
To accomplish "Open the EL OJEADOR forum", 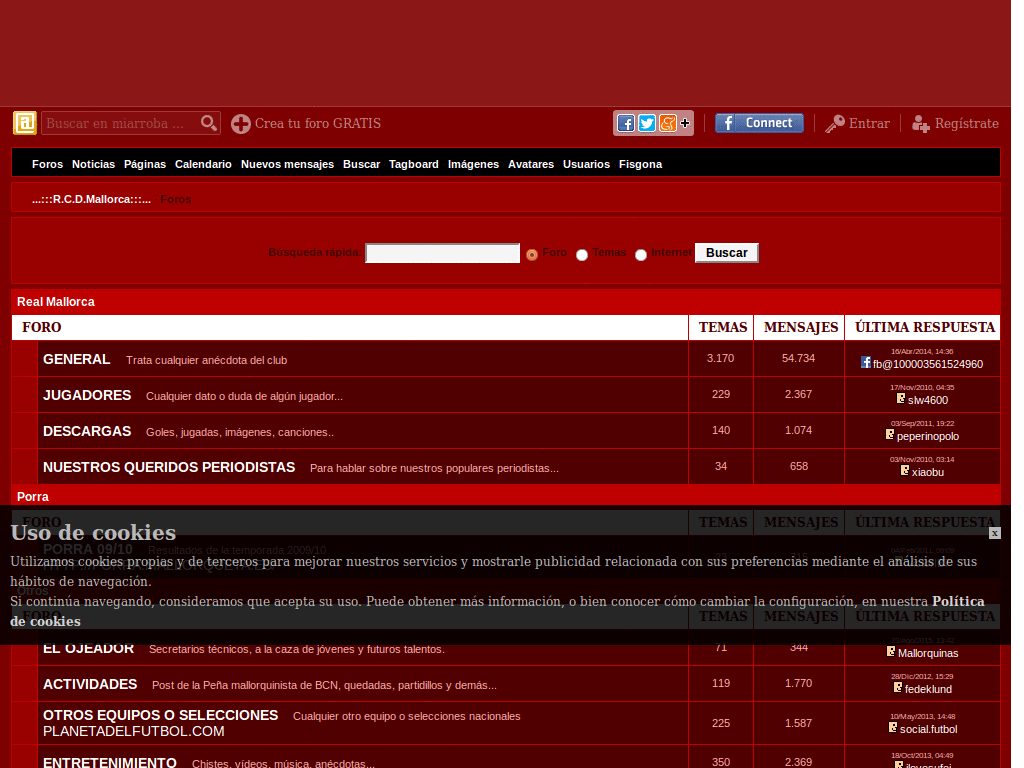I will [88, 648].
